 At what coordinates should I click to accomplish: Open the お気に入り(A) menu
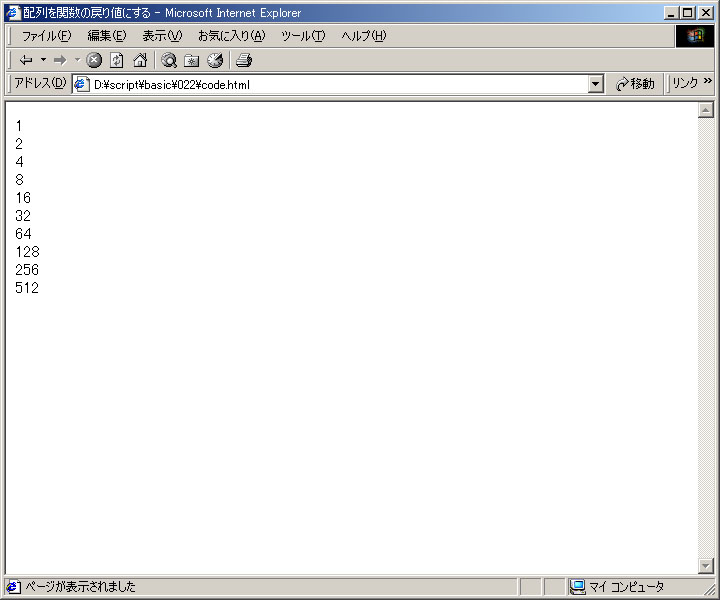231,36
